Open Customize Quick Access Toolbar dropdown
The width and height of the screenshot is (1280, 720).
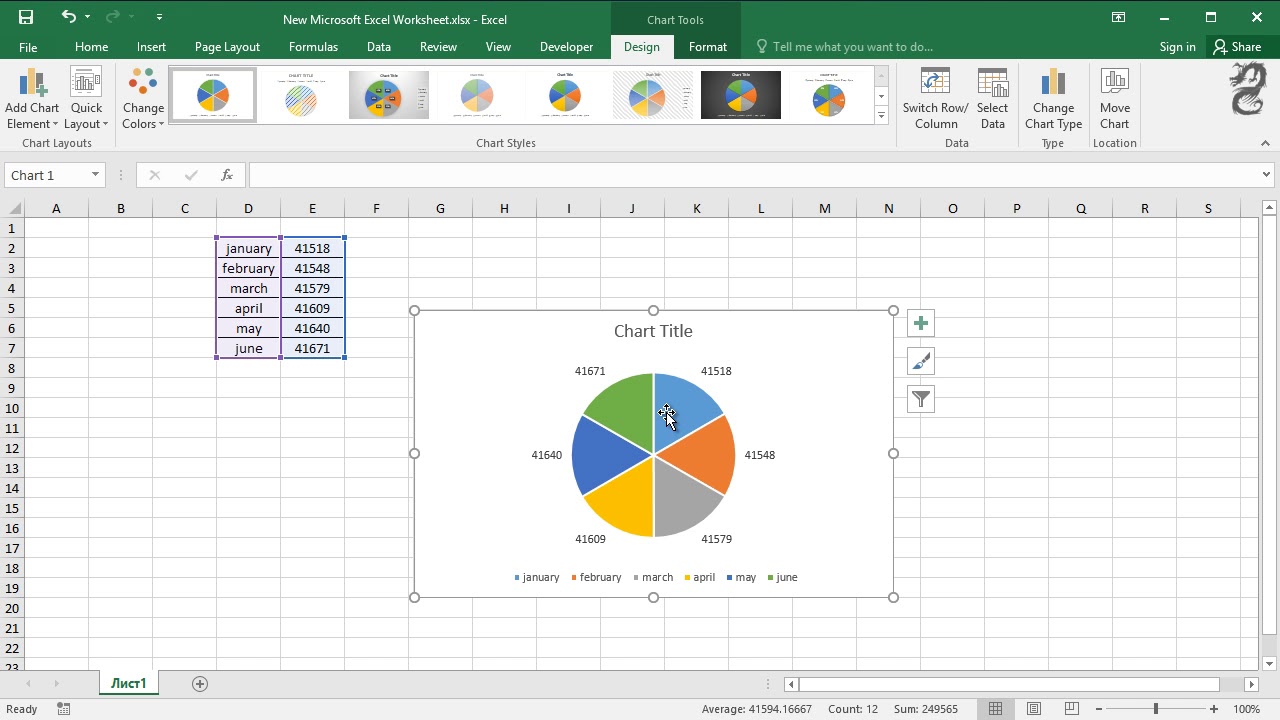[x=160, y=17]
